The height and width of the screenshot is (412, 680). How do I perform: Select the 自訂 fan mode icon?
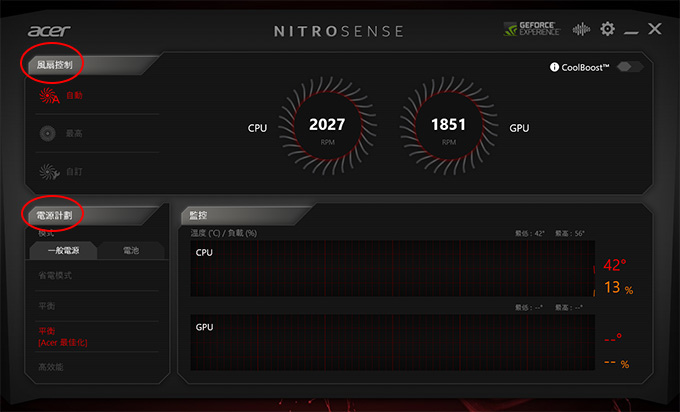[49, 172]
